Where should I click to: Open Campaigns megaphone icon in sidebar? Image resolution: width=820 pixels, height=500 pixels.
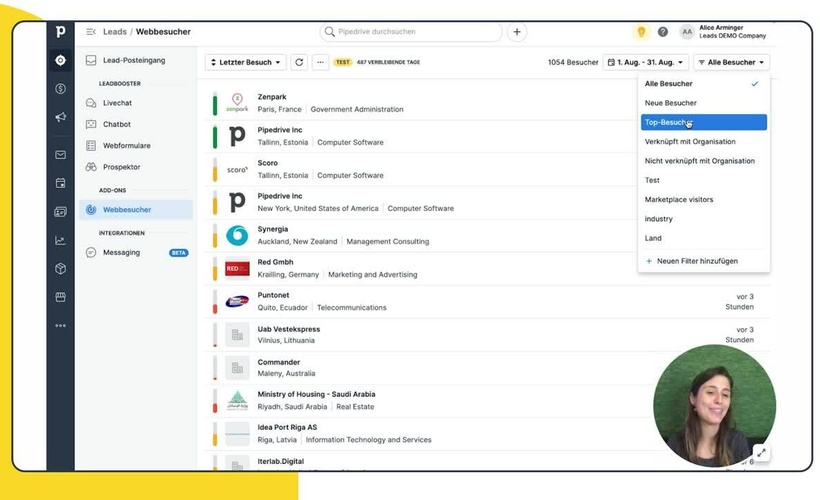click(x=61, y=118)
